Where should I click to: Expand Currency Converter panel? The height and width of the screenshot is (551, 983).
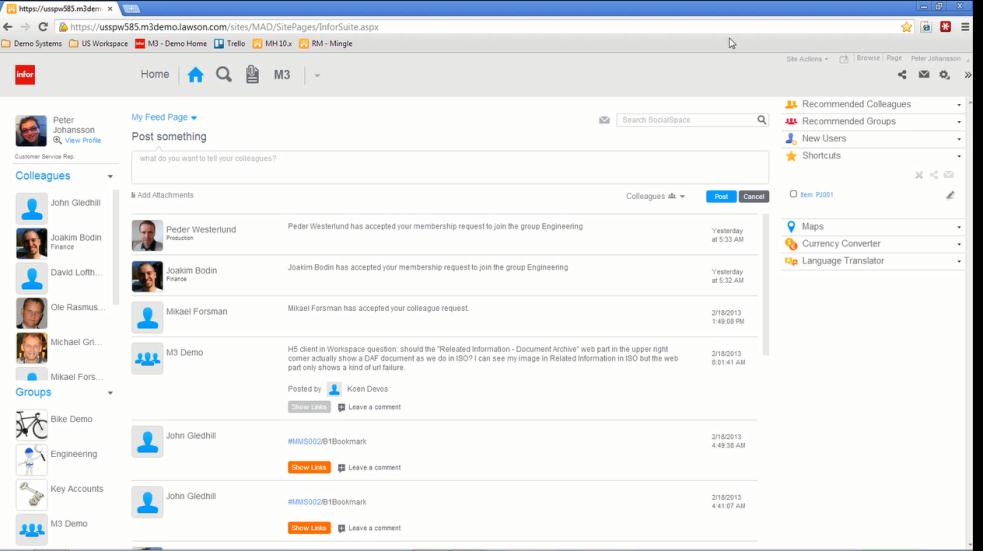click(x=873, y=243)
